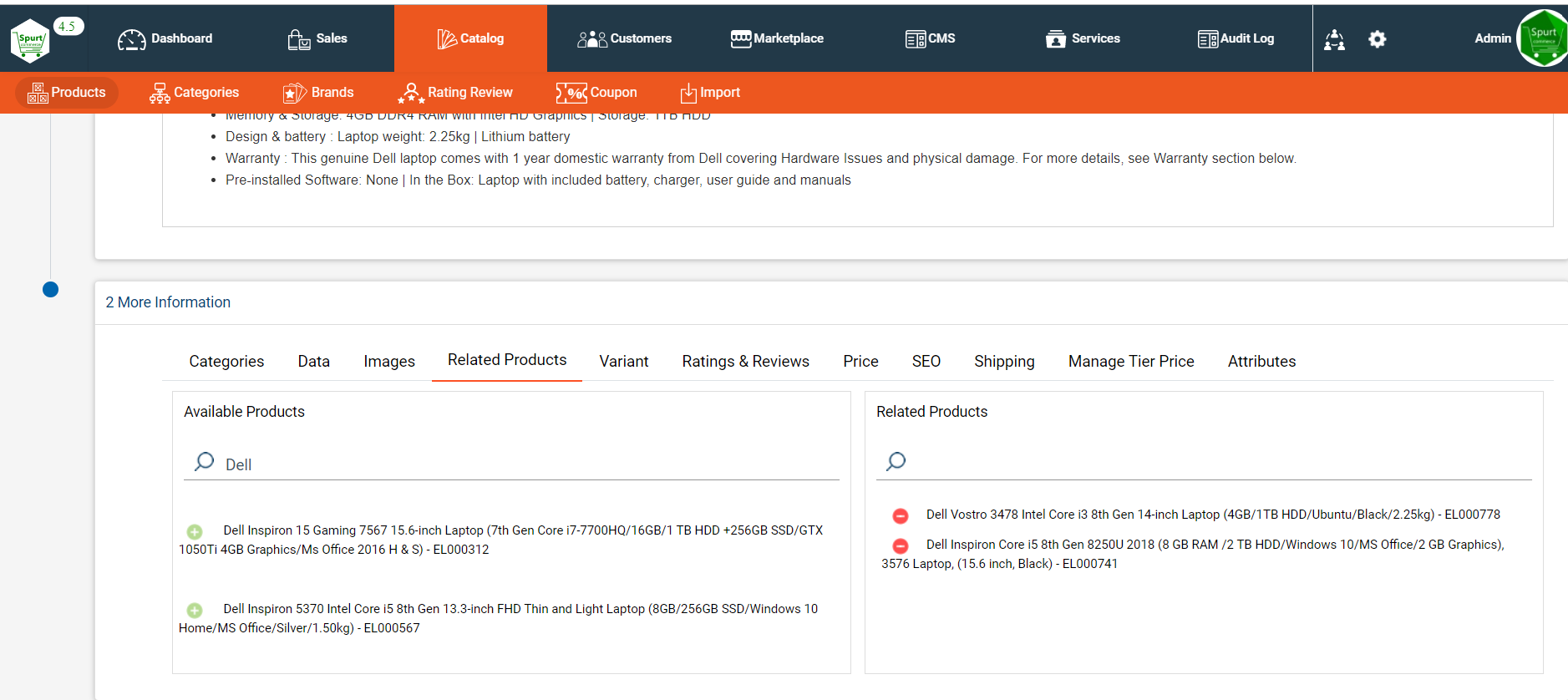Open the Import submenu label

coord(720,92)
